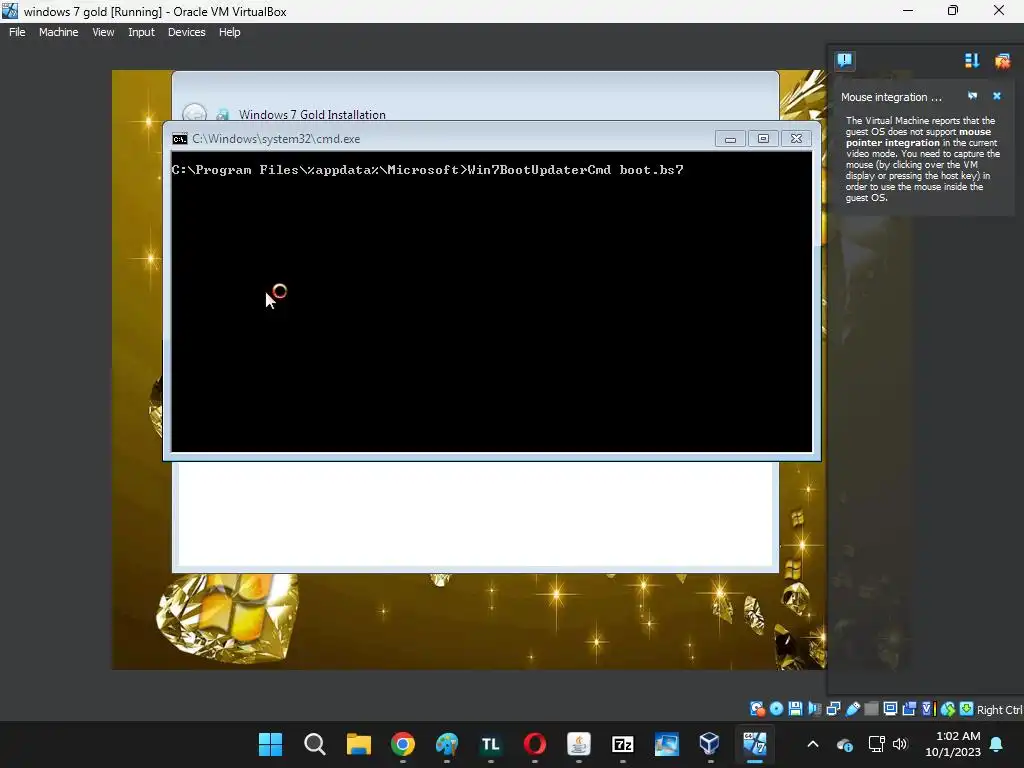Click the keyboard capture host key icon

tap(967, 709)
